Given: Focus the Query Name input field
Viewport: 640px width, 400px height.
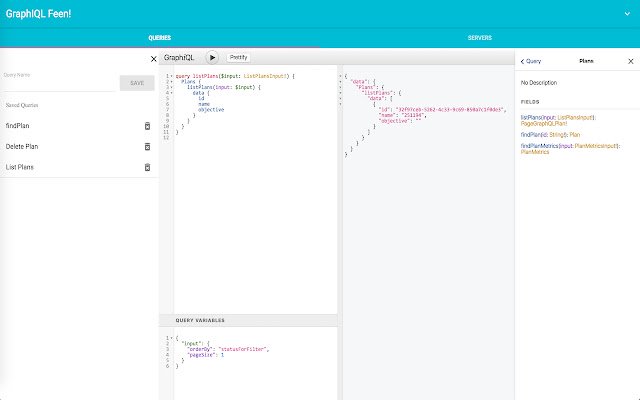Looking at the screenshot, I should [x=58, y=84].
